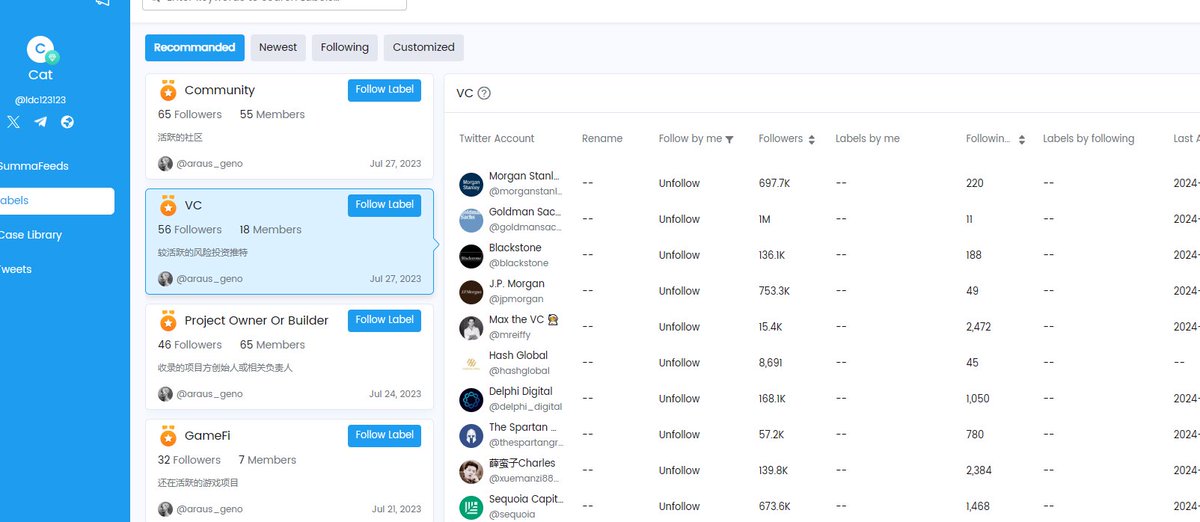Click the @hashglobal handle

519,371
